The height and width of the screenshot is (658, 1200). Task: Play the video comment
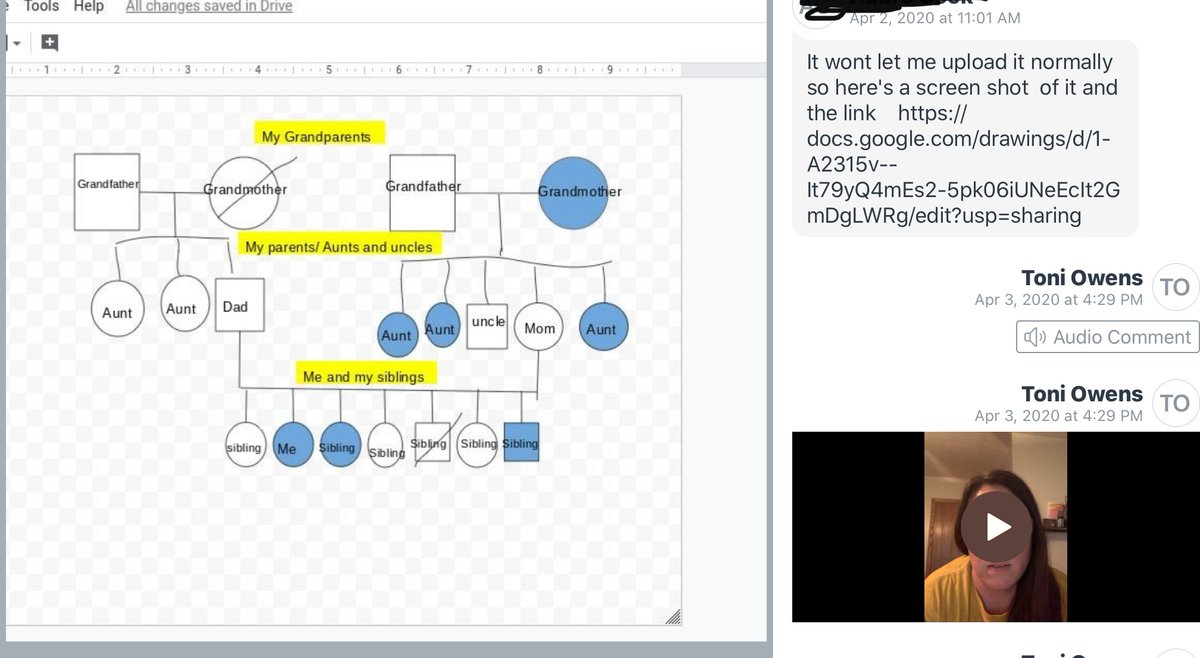[x=994, y=526]
